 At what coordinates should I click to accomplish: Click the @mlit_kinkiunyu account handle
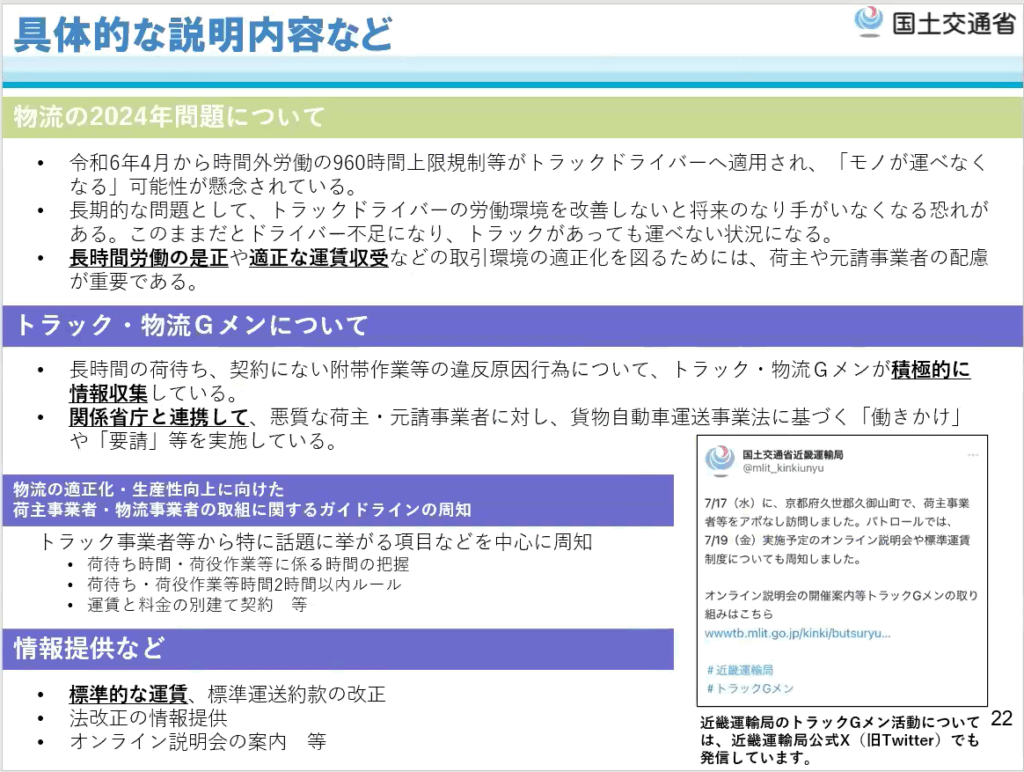(x=783, y=467)
